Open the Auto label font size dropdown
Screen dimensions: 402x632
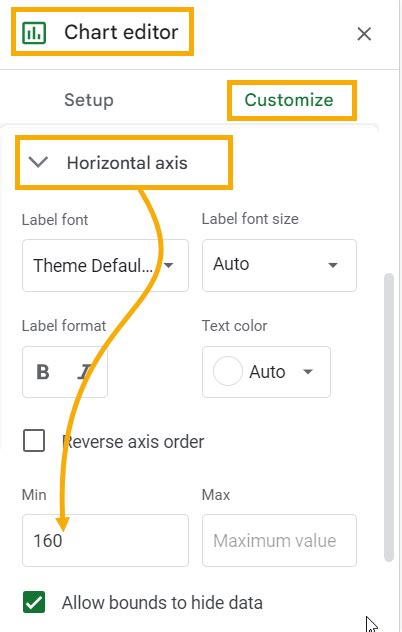click(x=279, y=265)
